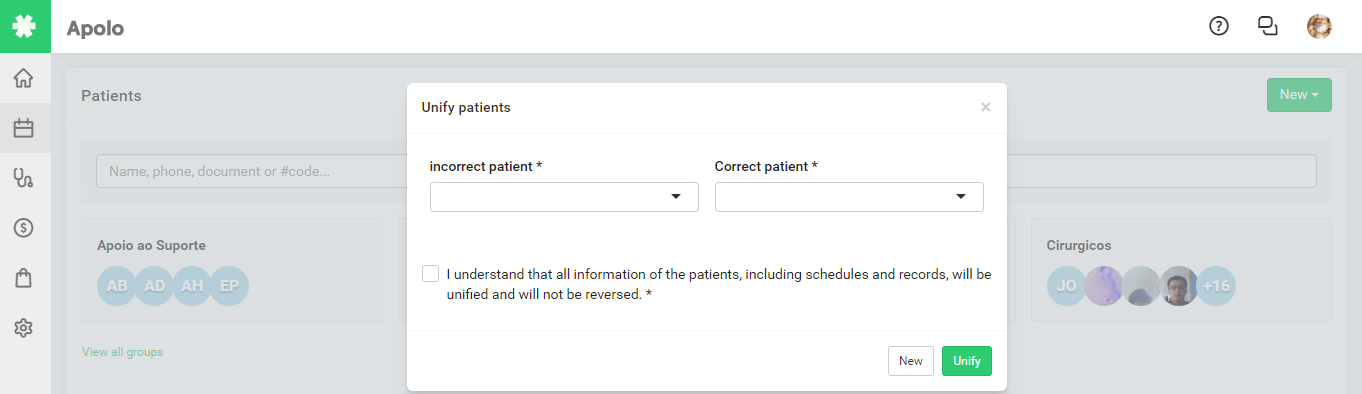Follow the View all groups link

123,352
